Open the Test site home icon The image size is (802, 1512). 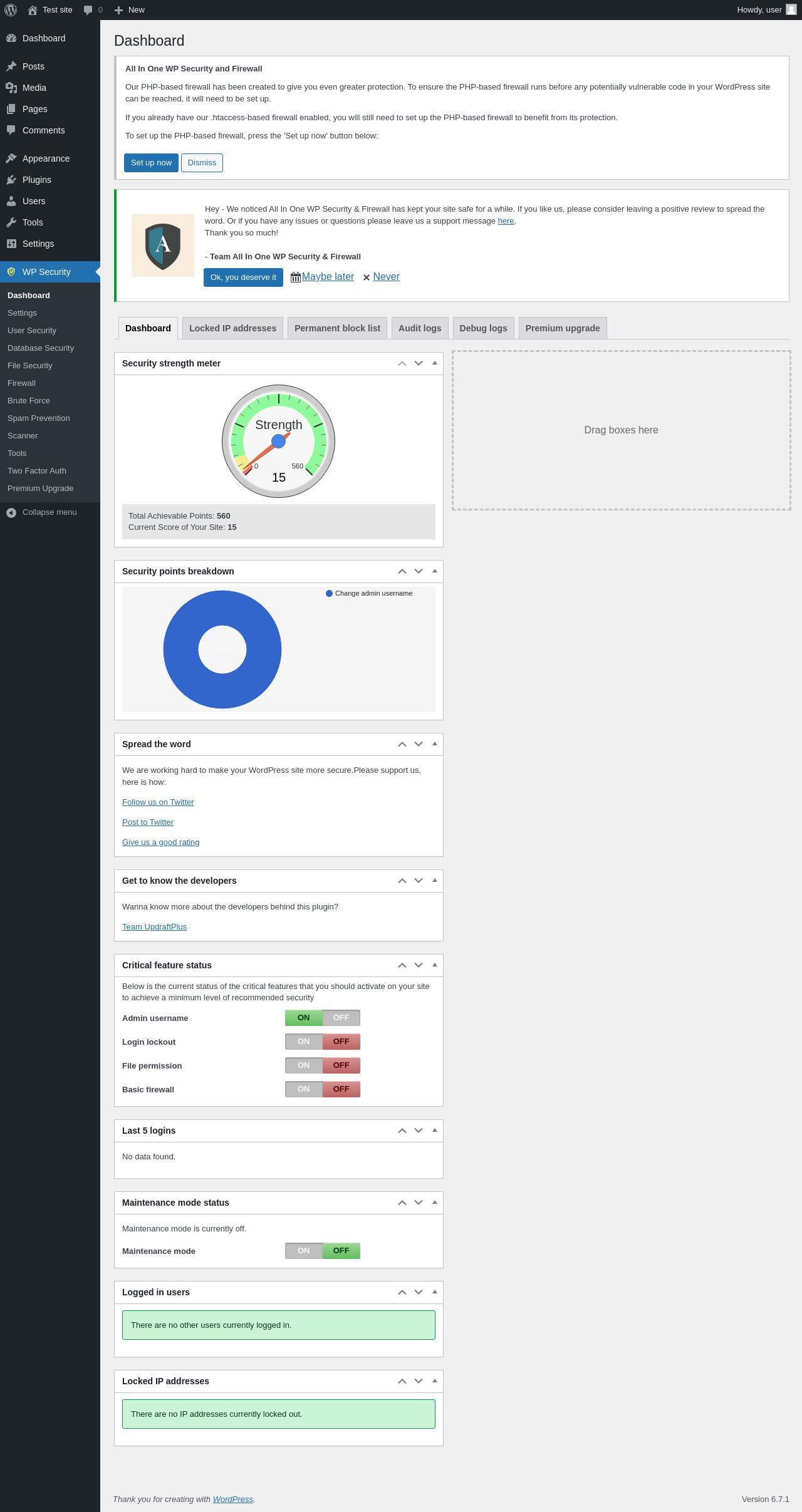(x=33, y=10)
